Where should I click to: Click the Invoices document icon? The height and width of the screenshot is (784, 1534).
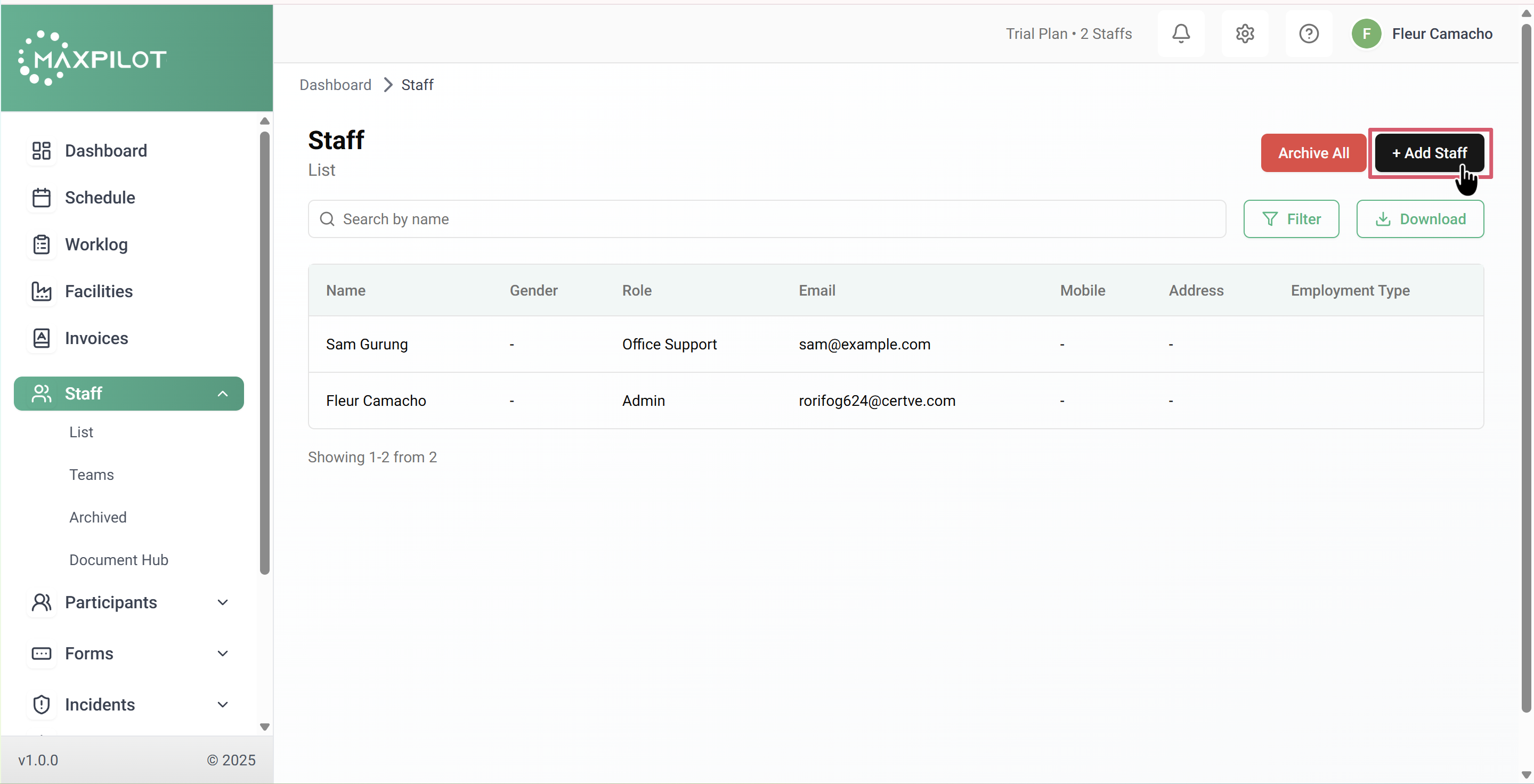click(x=41, y=338)
